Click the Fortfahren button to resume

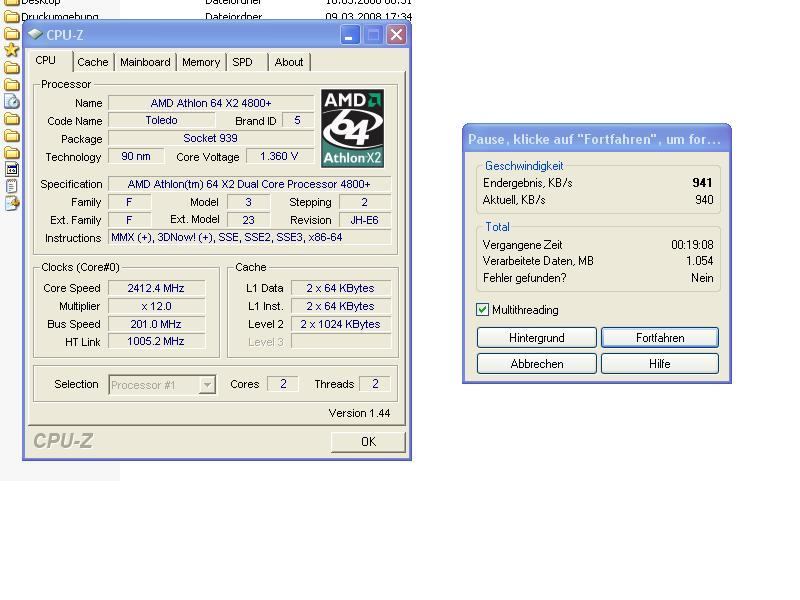point(660,338)
